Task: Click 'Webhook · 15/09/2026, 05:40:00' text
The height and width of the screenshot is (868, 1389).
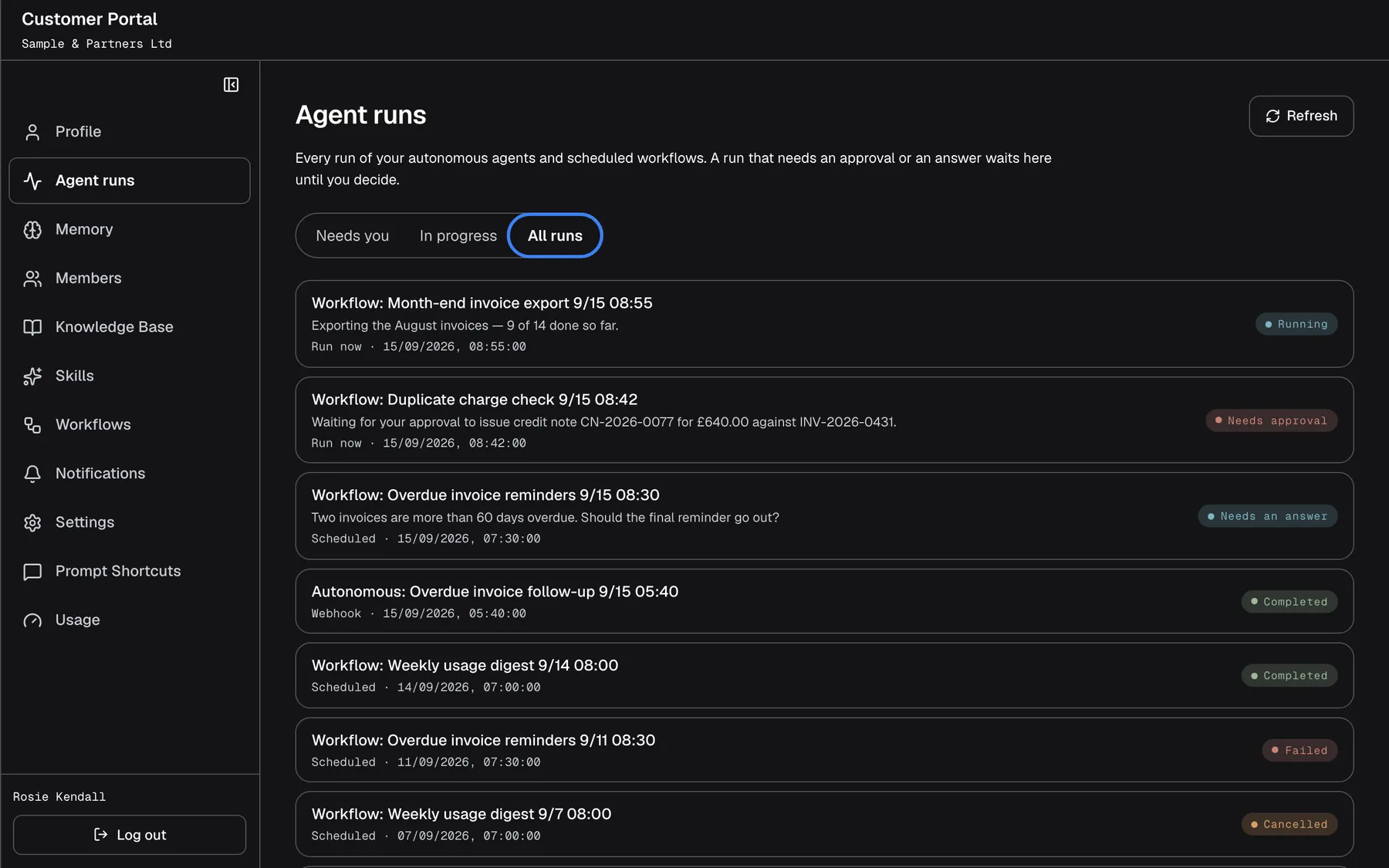Action: click(x=418, y=613)
